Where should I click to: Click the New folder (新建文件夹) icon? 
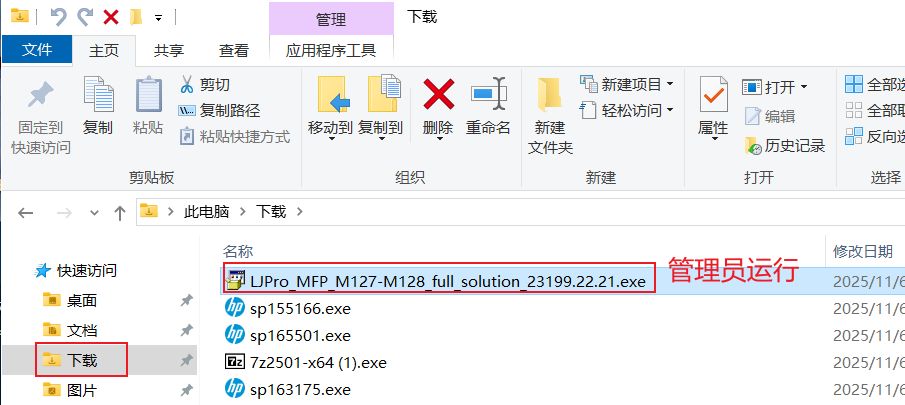coord(549,95)
